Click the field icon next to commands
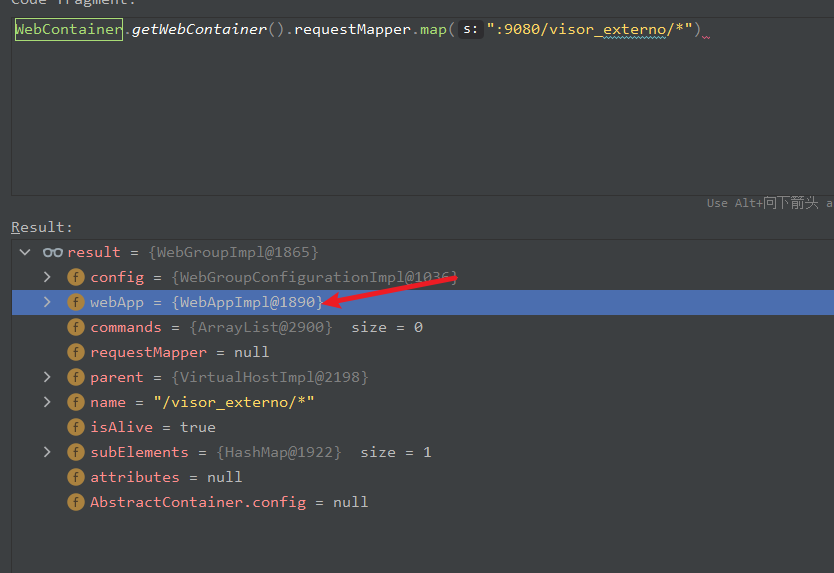834x573 pixels. coord(76,327)
